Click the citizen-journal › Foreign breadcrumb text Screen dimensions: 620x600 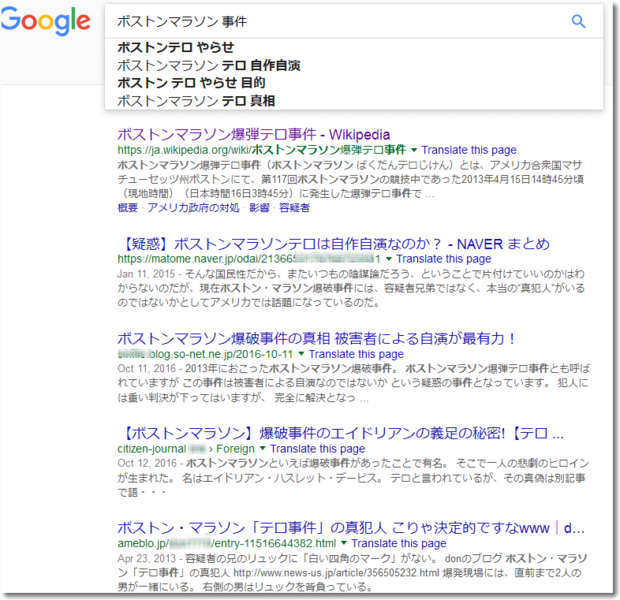[x=186, y=449]
